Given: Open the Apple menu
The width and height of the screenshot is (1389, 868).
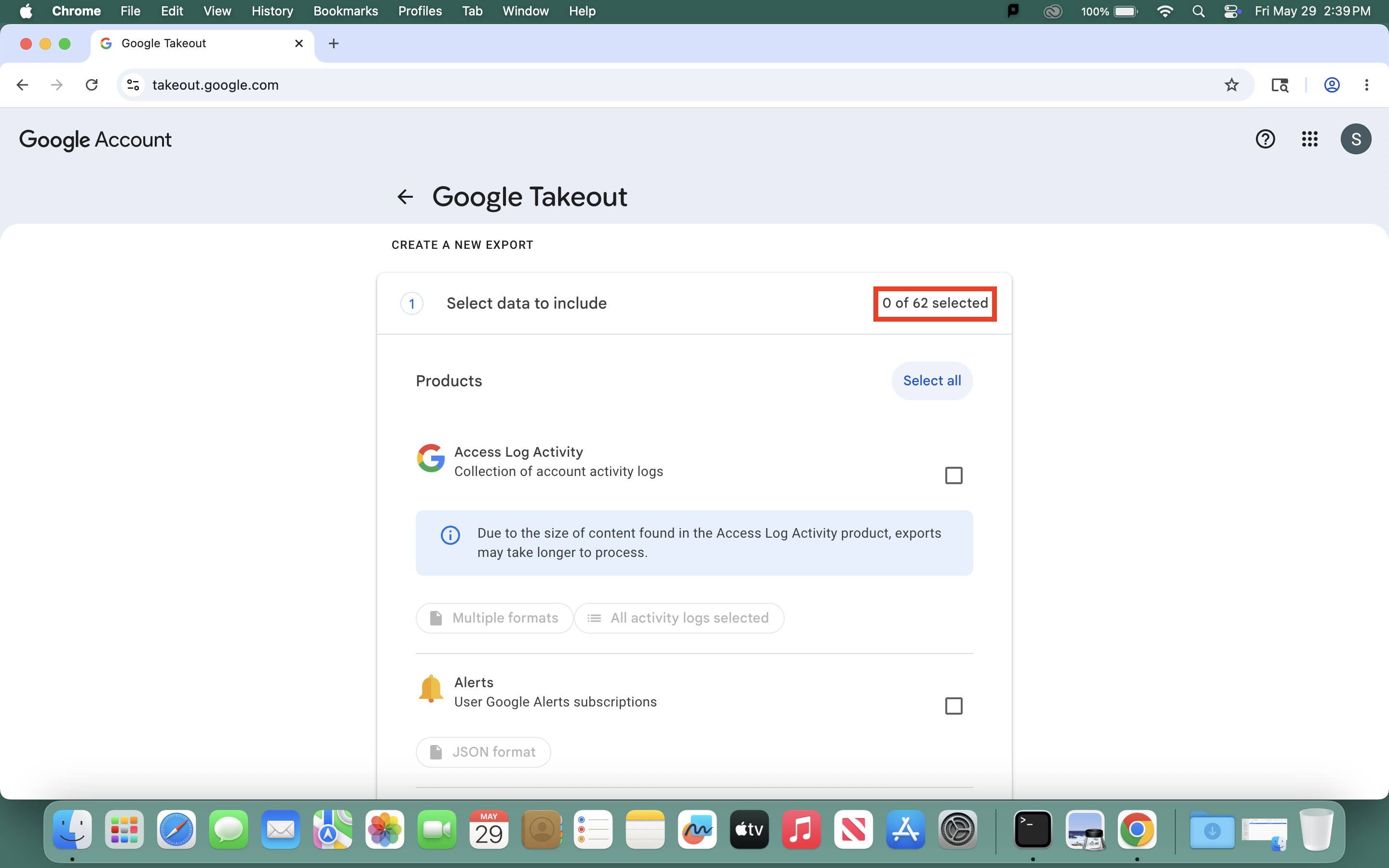Looking at the screenshot, I should tap(26, 12).
